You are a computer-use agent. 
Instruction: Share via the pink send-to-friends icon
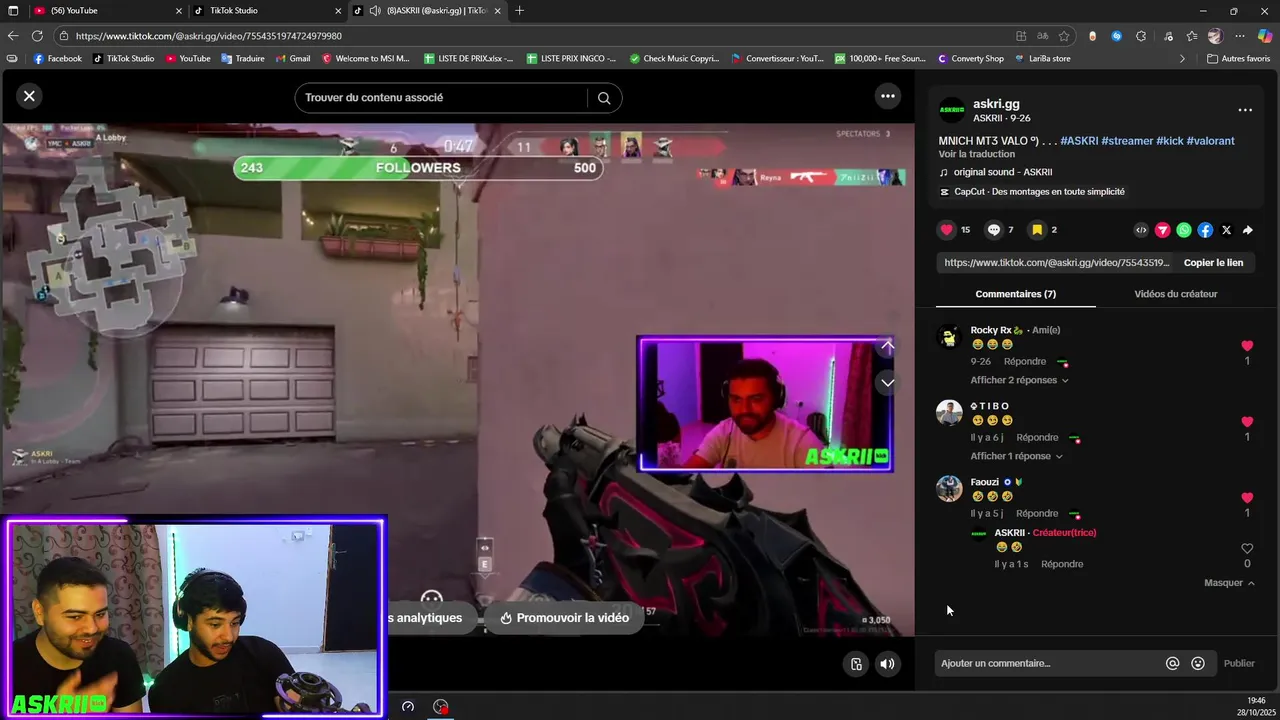click(x=1162, y=230)
